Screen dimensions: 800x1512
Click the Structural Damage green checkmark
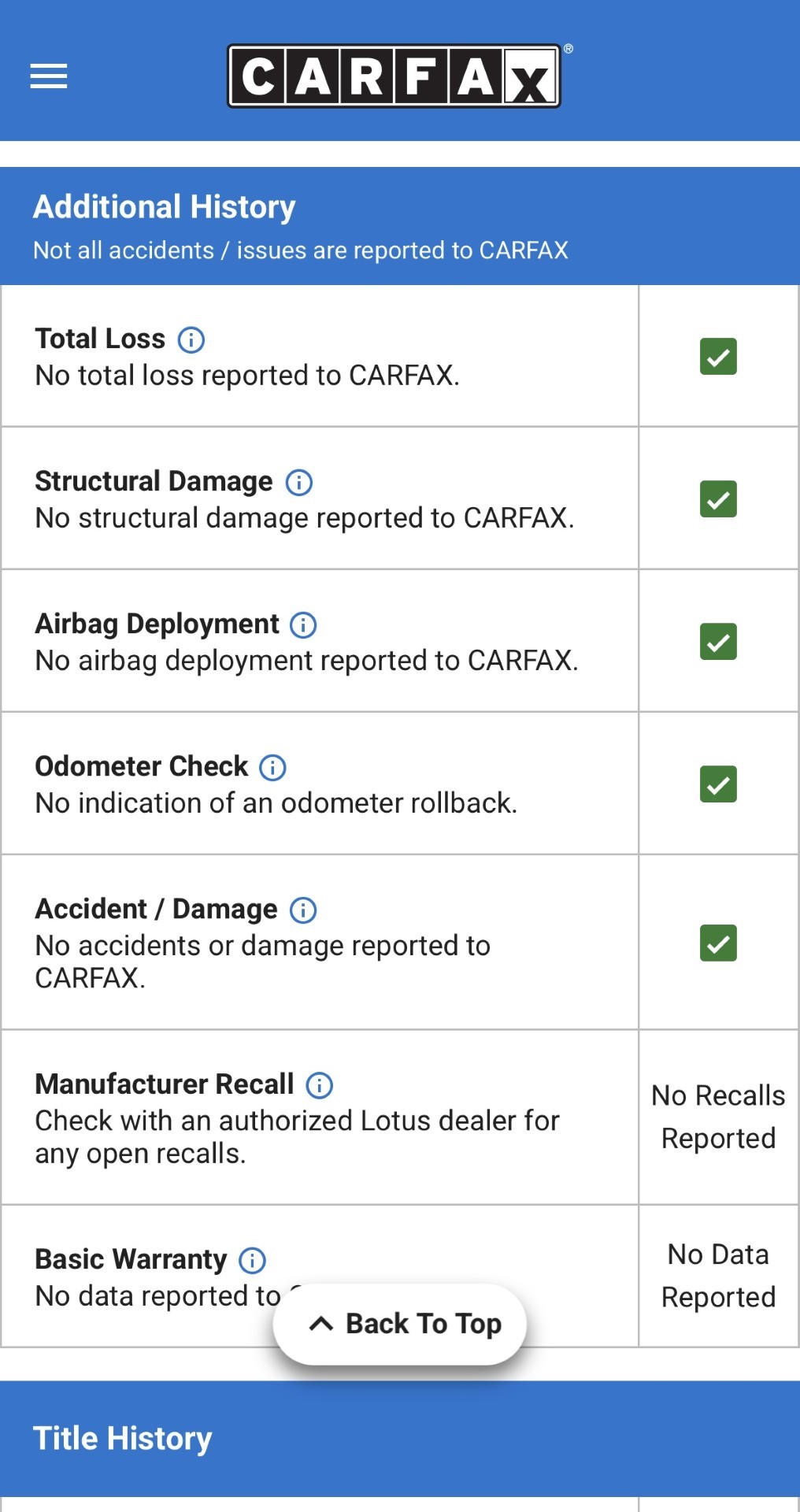718,499
